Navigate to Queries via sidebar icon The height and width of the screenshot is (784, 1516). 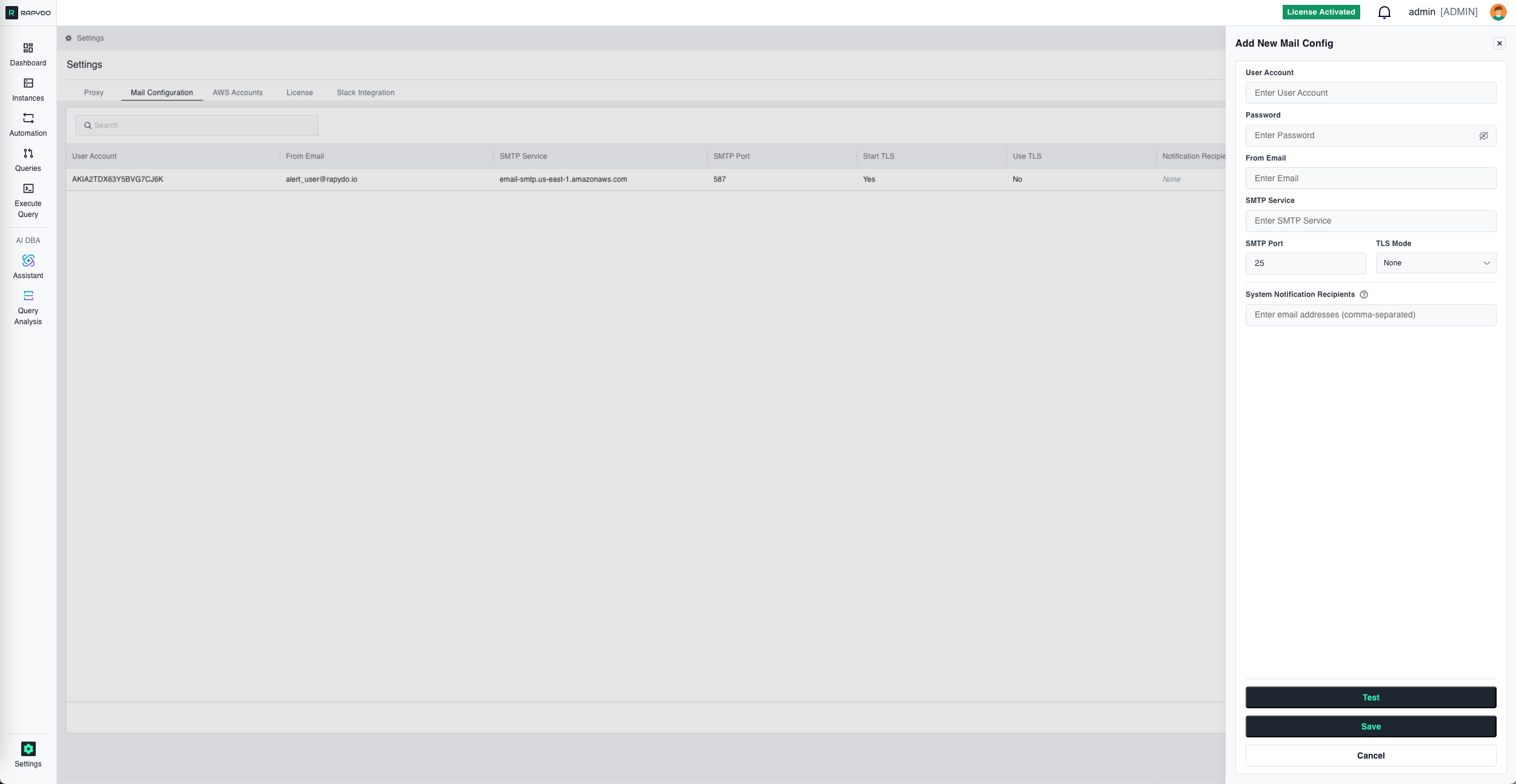[x=28, y=159]
